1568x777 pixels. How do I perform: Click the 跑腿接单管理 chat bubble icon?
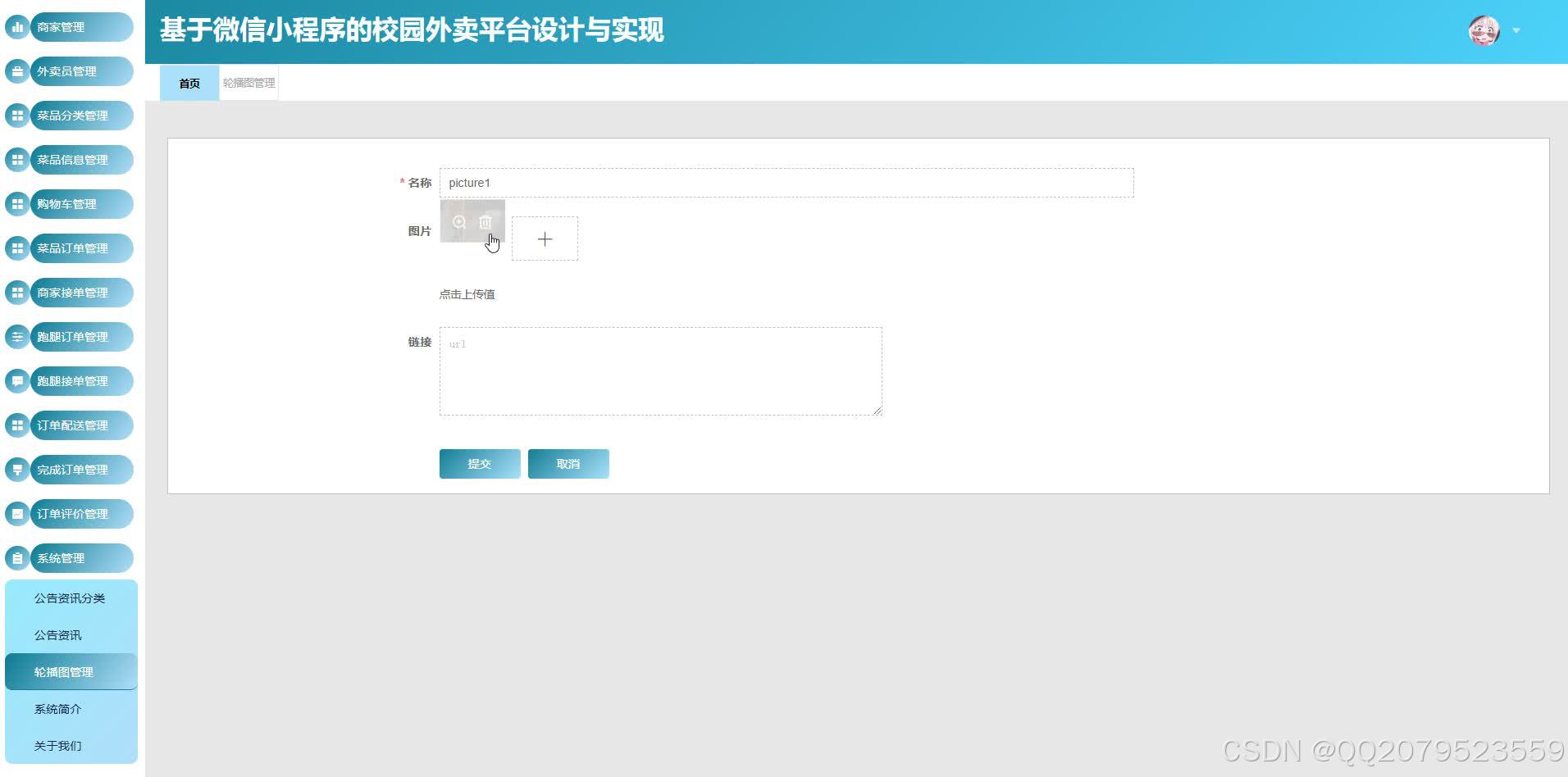pyautogui.click(x=16, y=380)
